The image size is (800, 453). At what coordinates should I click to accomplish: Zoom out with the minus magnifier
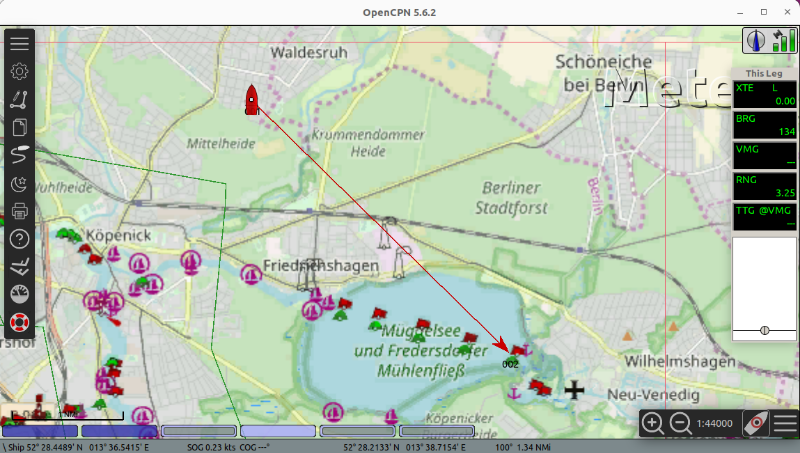[x=681, y=423]
